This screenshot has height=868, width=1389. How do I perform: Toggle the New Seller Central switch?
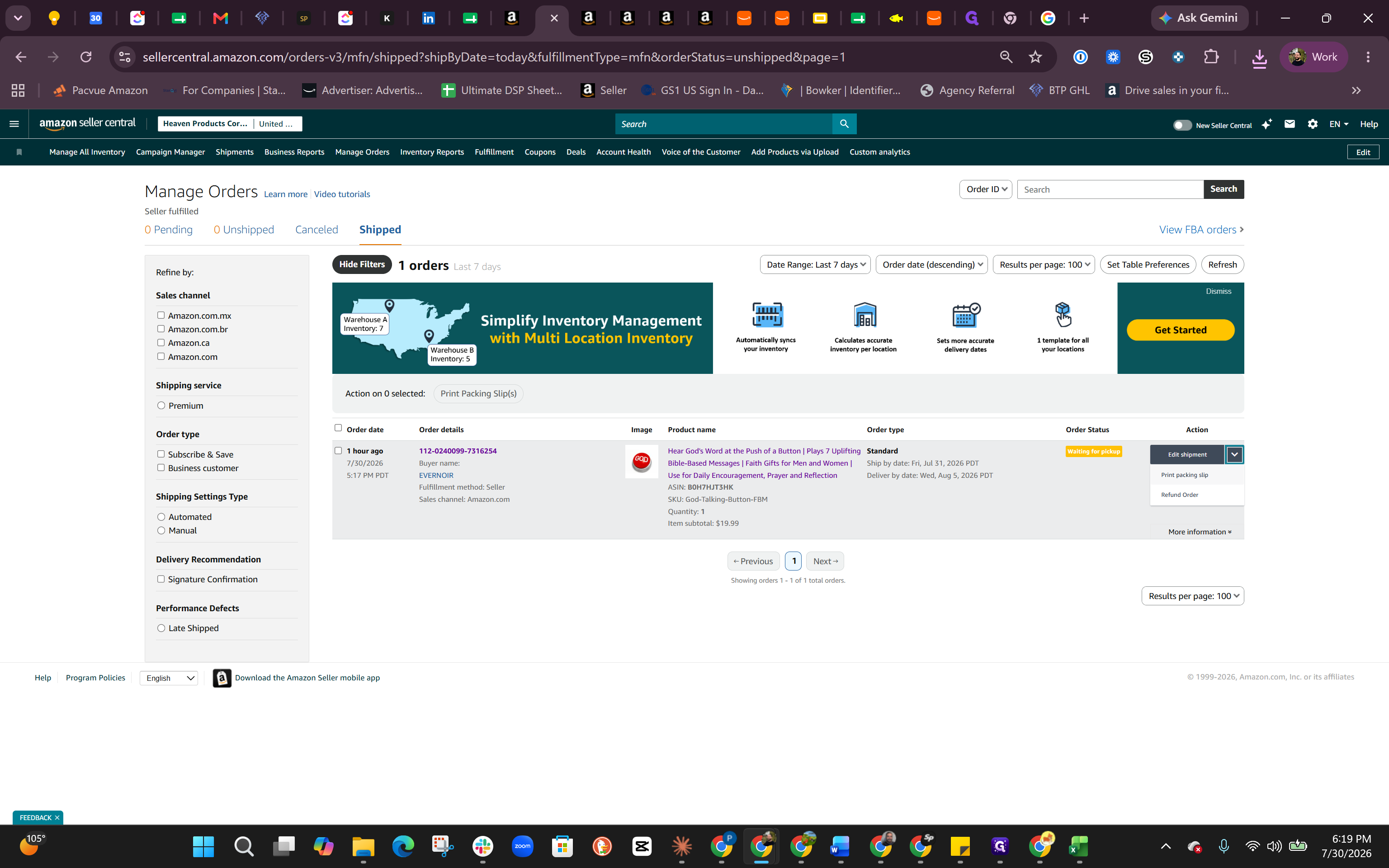[x=1182, y=125]
